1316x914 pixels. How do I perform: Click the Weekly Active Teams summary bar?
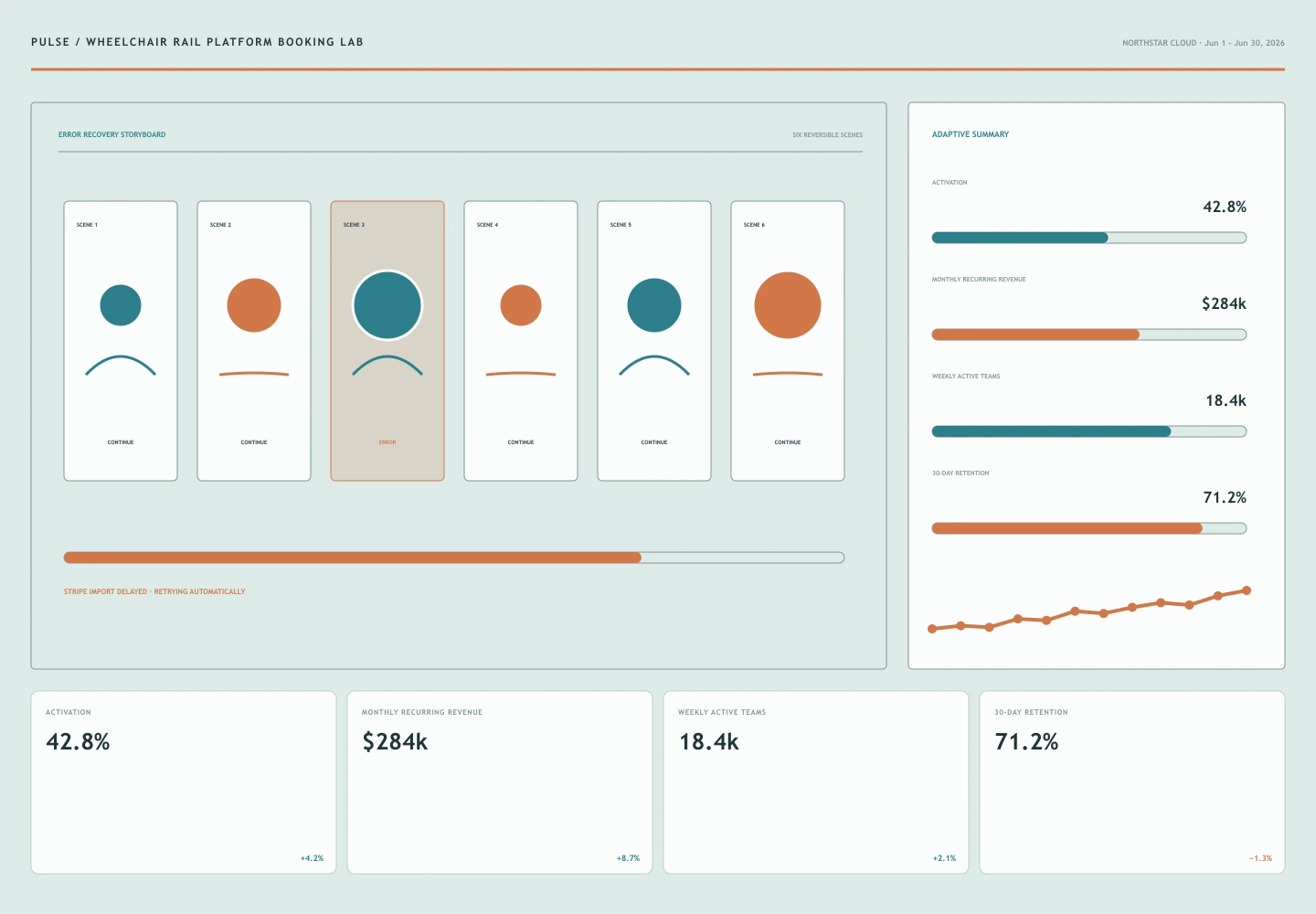tap(1089, 431)
